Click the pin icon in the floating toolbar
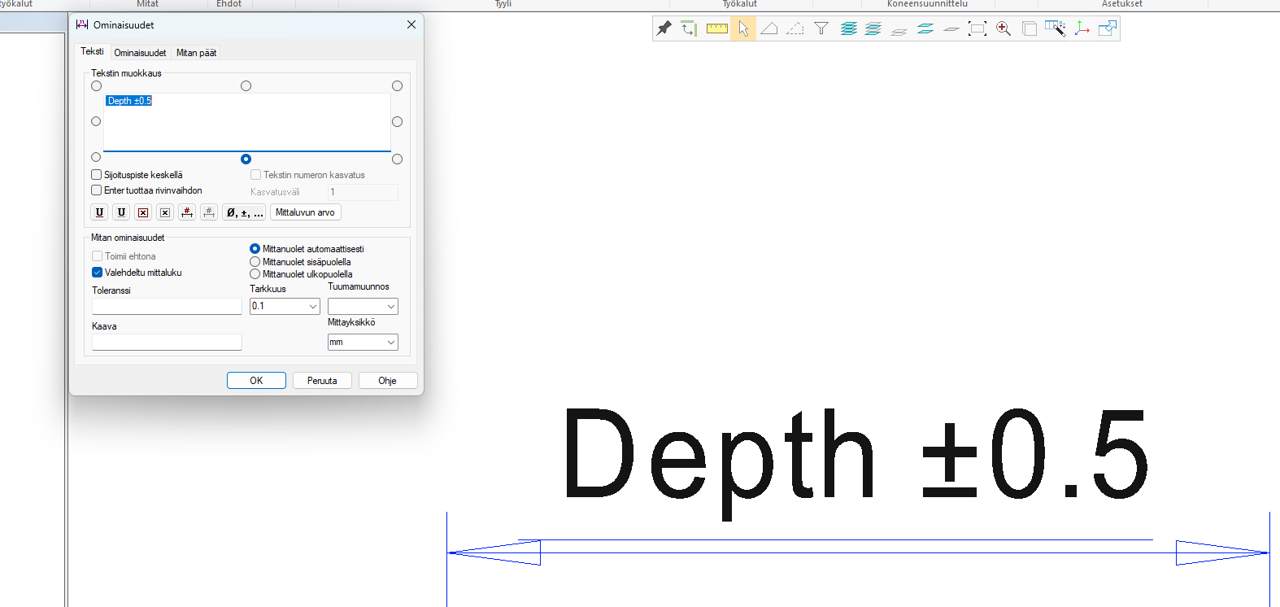This screenshot has width=1280, height=607. [x=663, y=29]
